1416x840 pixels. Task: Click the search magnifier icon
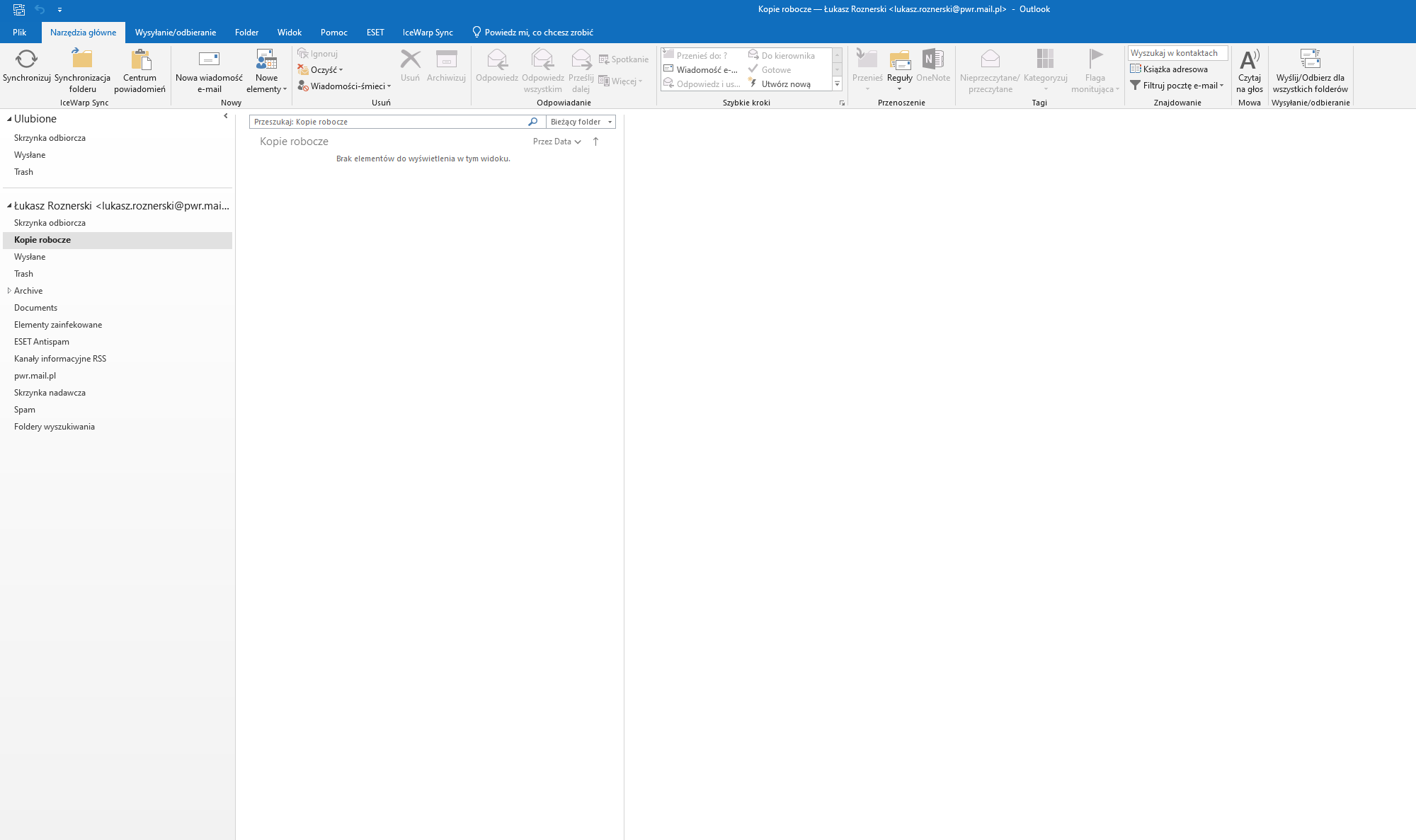tap(533, 122)
